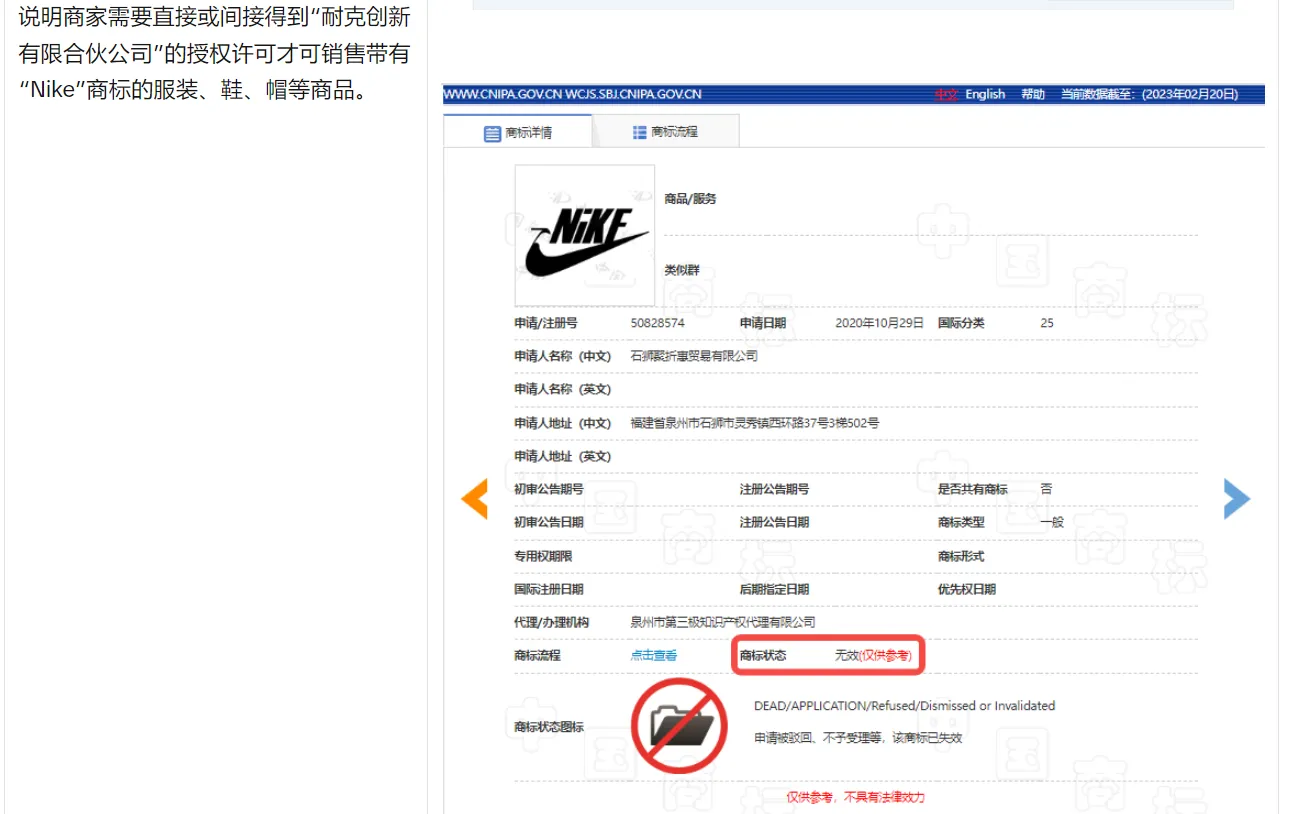Click the 申请被驳回、不予受理等 explanation line

pyautogui.click(x=858, y=738)
